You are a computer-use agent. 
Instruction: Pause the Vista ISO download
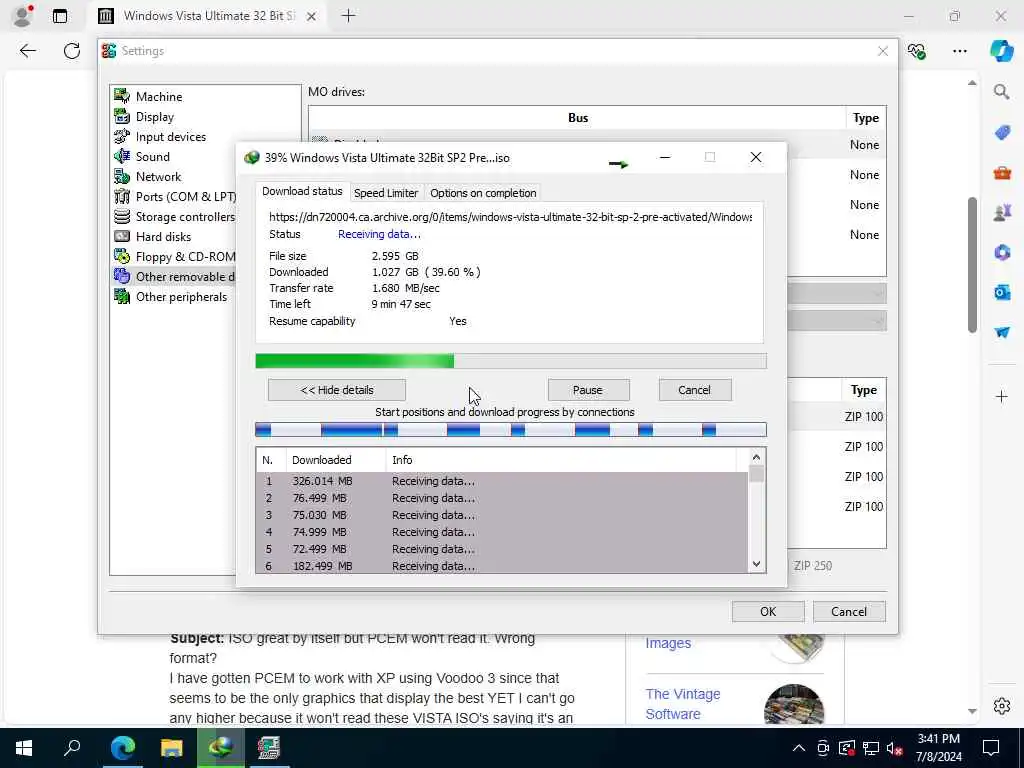[x=588, y=390]
